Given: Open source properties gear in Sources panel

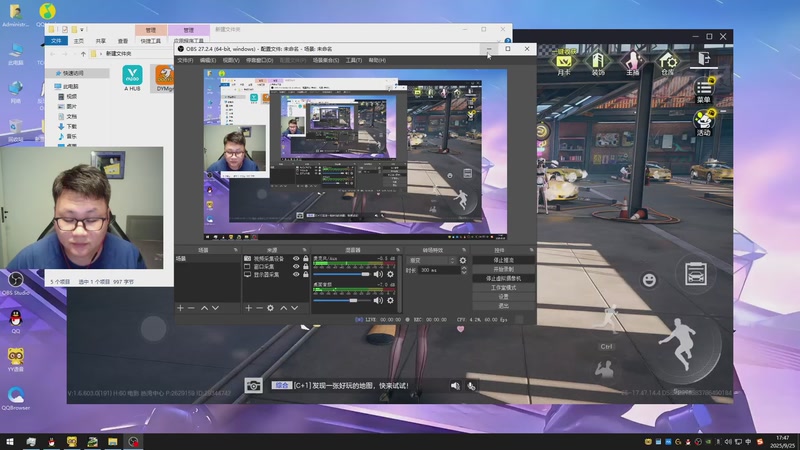Looking at the screenshot, I should (270, 308).
